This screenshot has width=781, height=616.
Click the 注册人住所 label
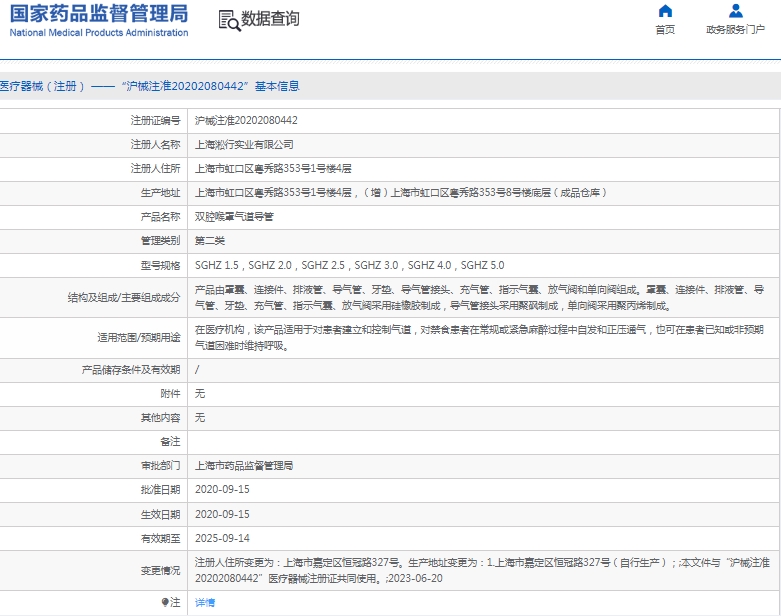coord(155,168)
